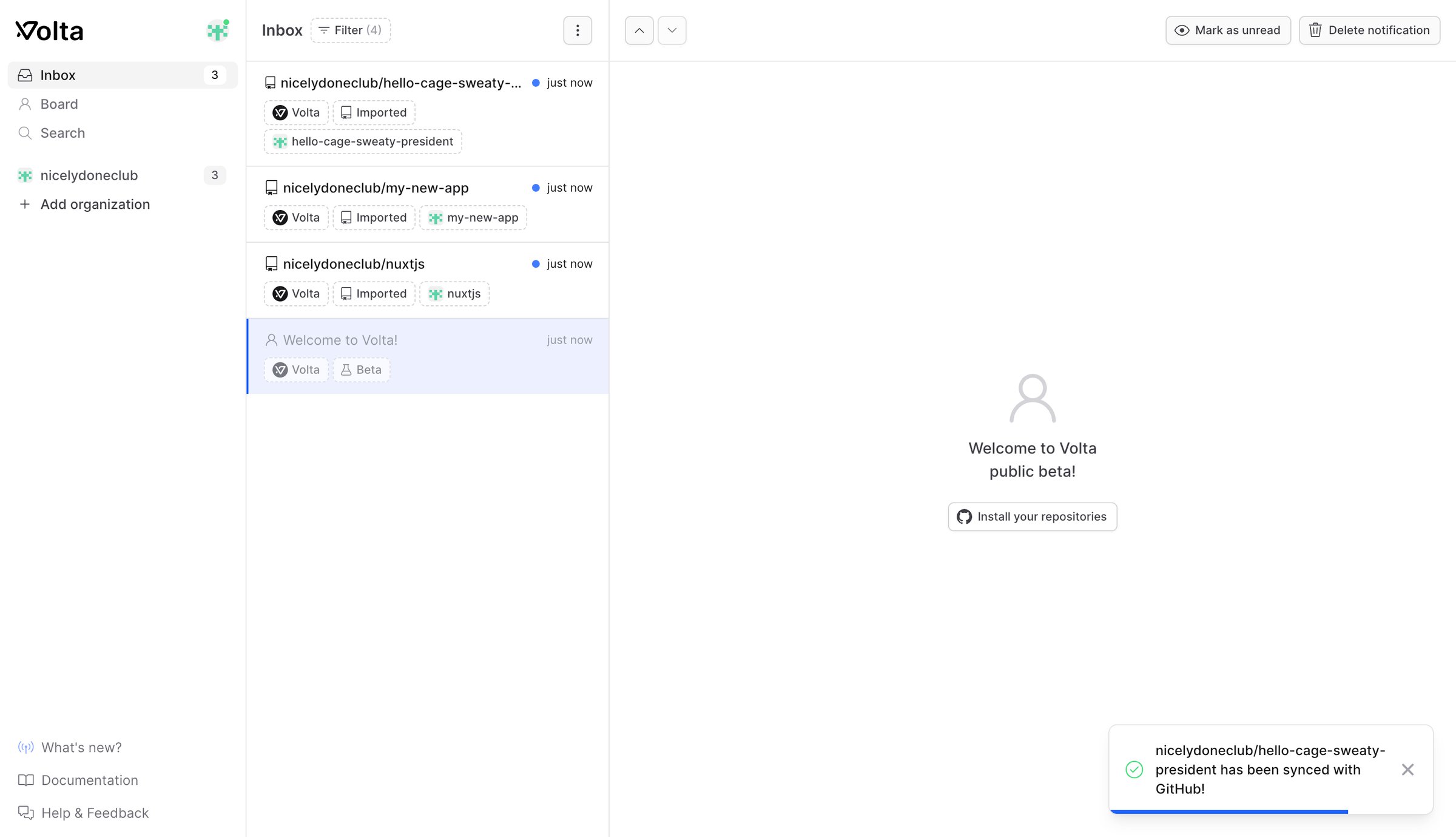Click the green checkmark icon in the toast

coord(1134,770)
